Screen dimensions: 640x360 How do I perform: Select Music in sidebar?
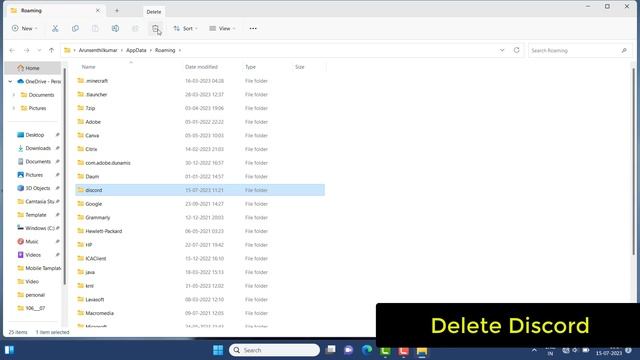[x=32, y=242]
